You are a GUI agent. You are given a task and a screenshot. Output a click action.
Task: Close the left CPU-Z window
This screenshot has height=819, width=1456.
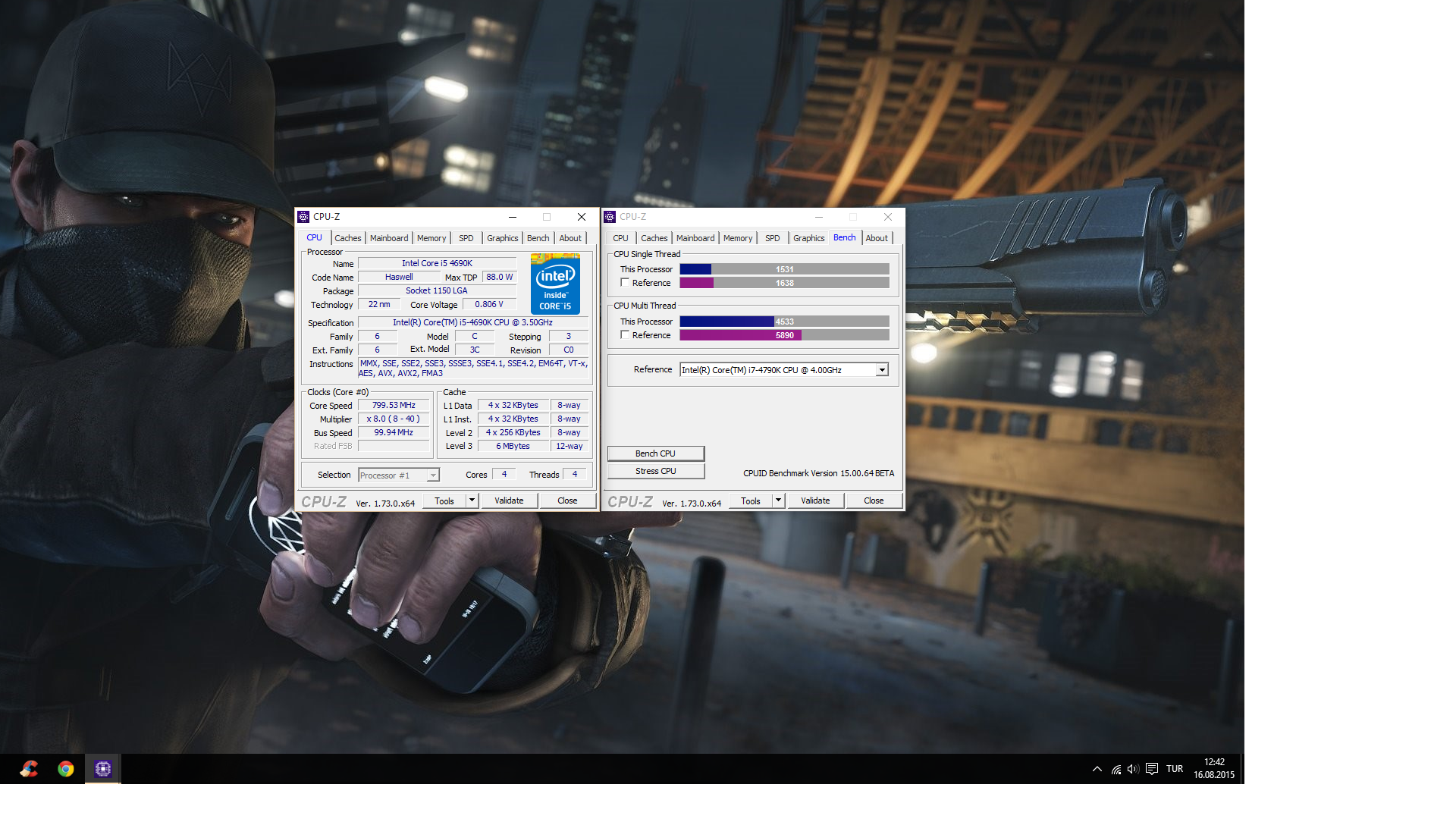tap(582, 217)
